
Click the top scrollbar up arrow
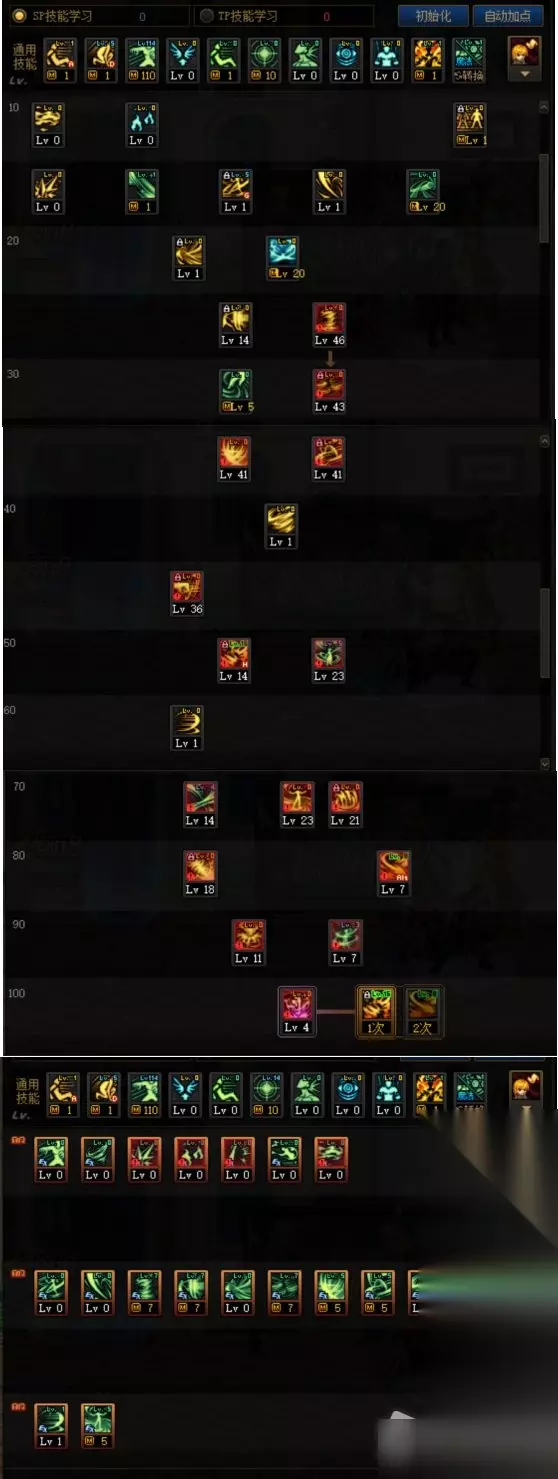tap(544, 106)
